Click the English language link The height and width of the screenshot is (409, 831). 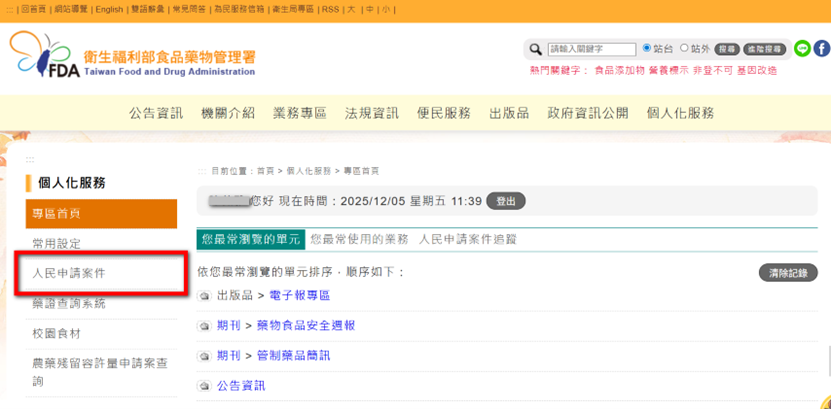pyautogui.click(x=109, y=9)
